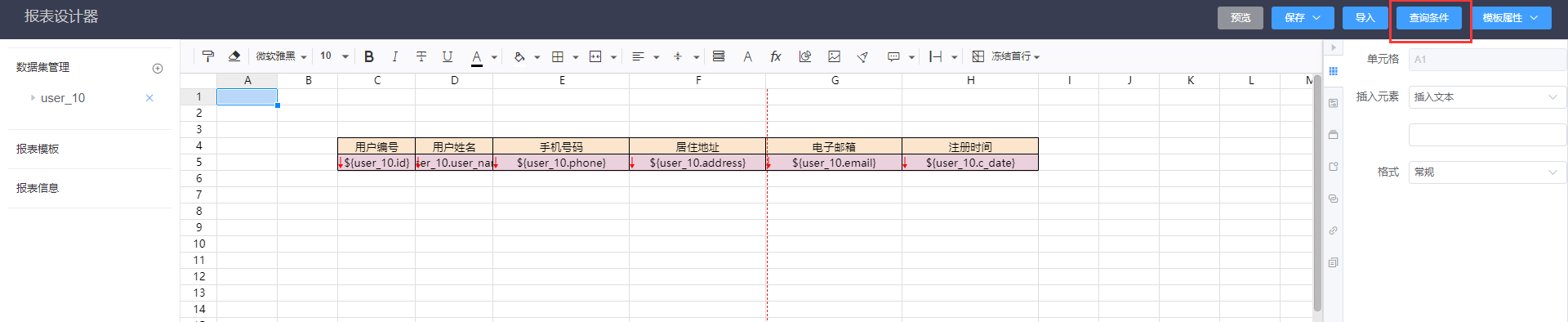Select the format painter tool
1568x322 pixels.
[208, 56]
